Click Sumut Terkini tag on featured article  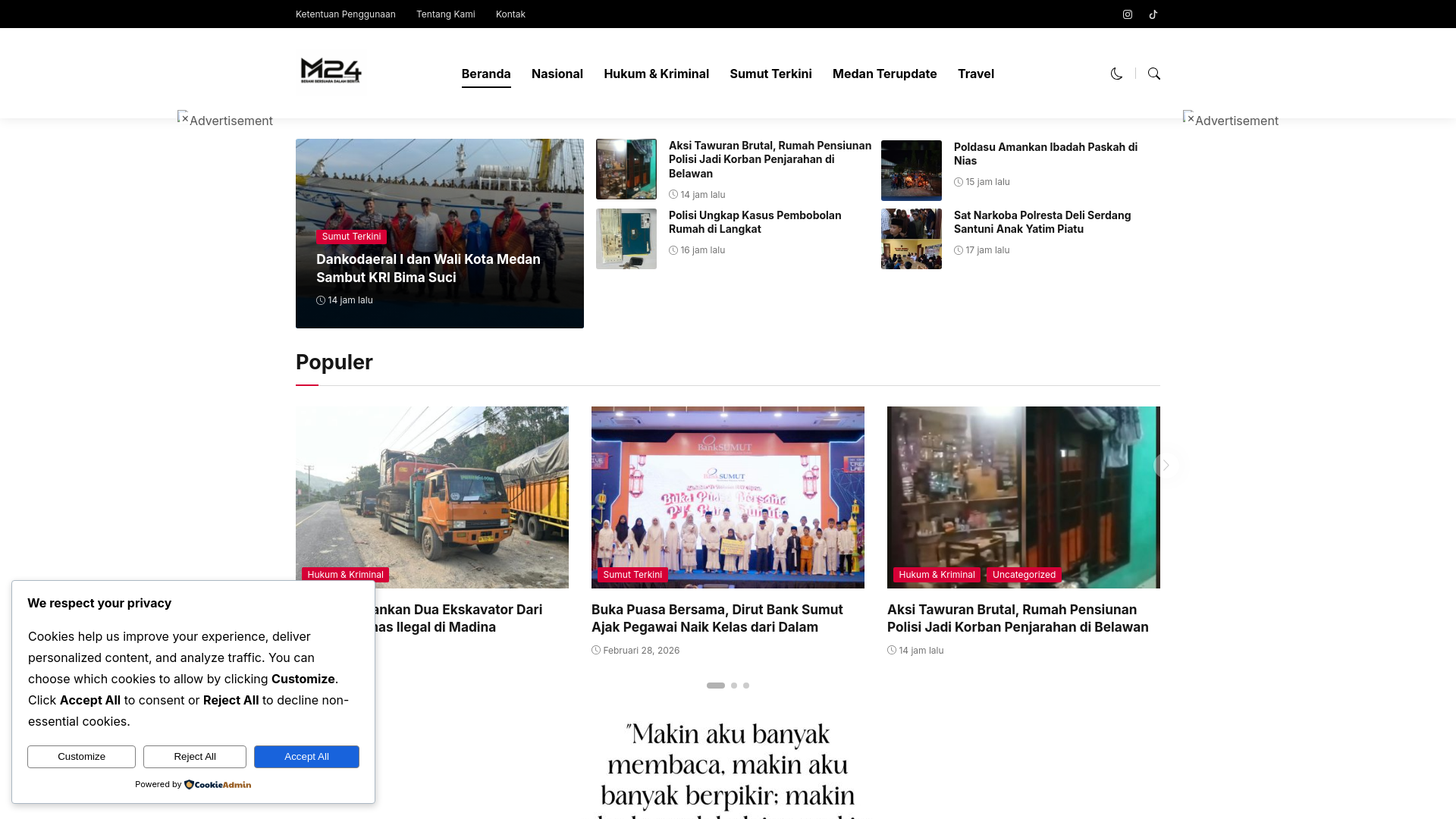[x=351, y=237]
